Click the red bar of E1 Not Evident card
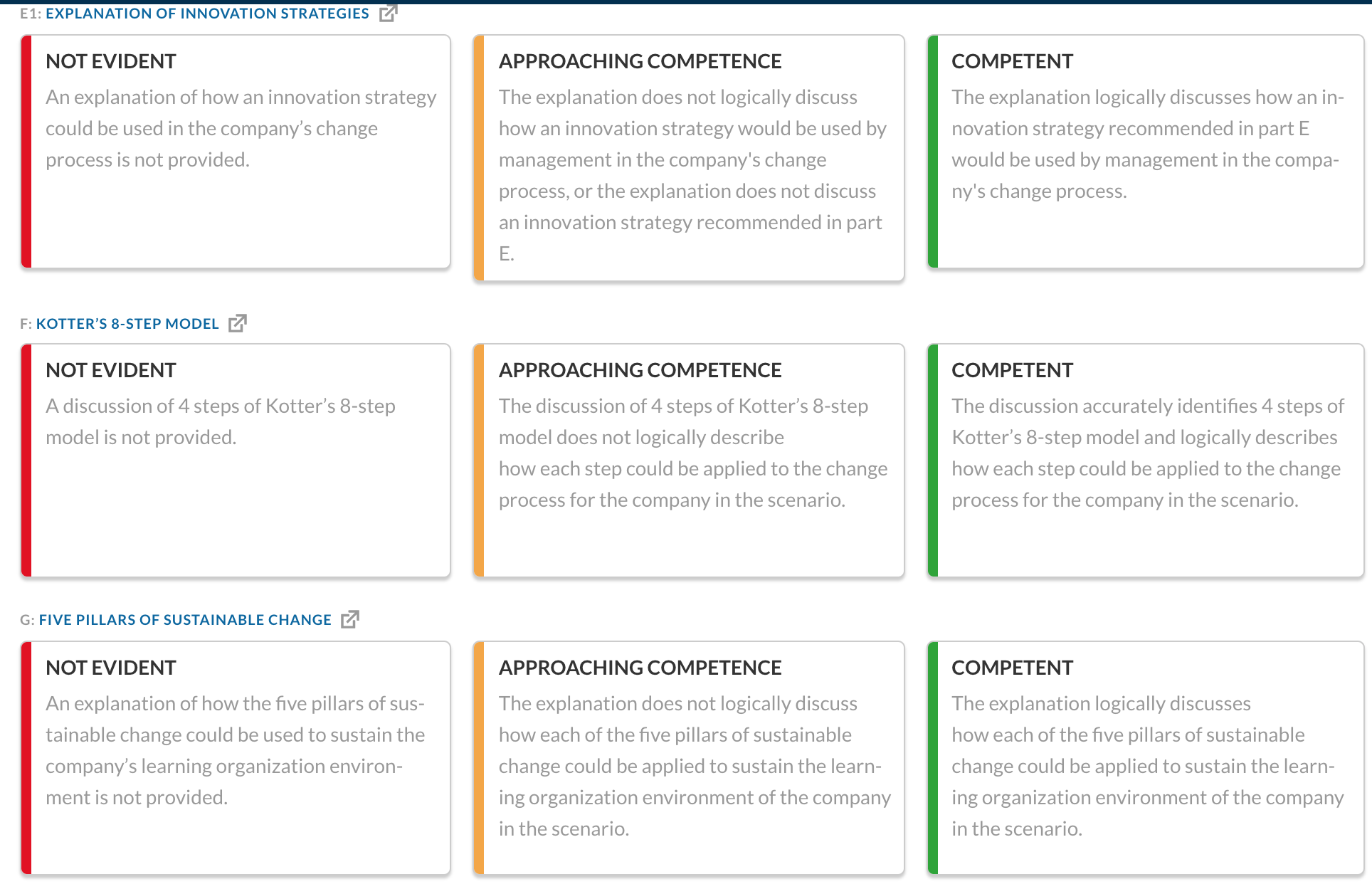The height and width of the screenshot is (884, 1372). click(26, 152)
